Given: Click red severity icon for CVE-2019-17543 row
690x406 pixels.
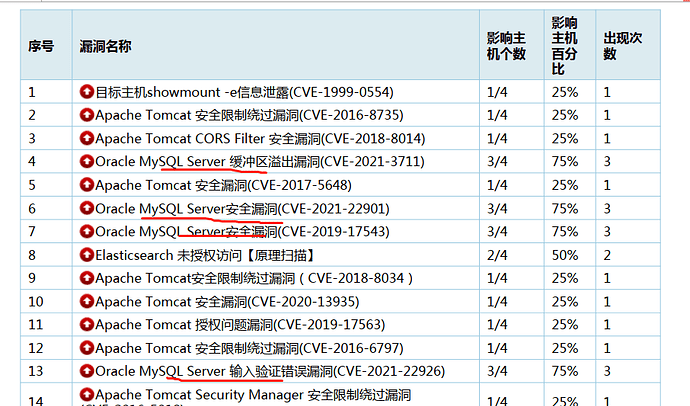Looking at the screenshot, I should pyautogui.click(x=87, y=231).
